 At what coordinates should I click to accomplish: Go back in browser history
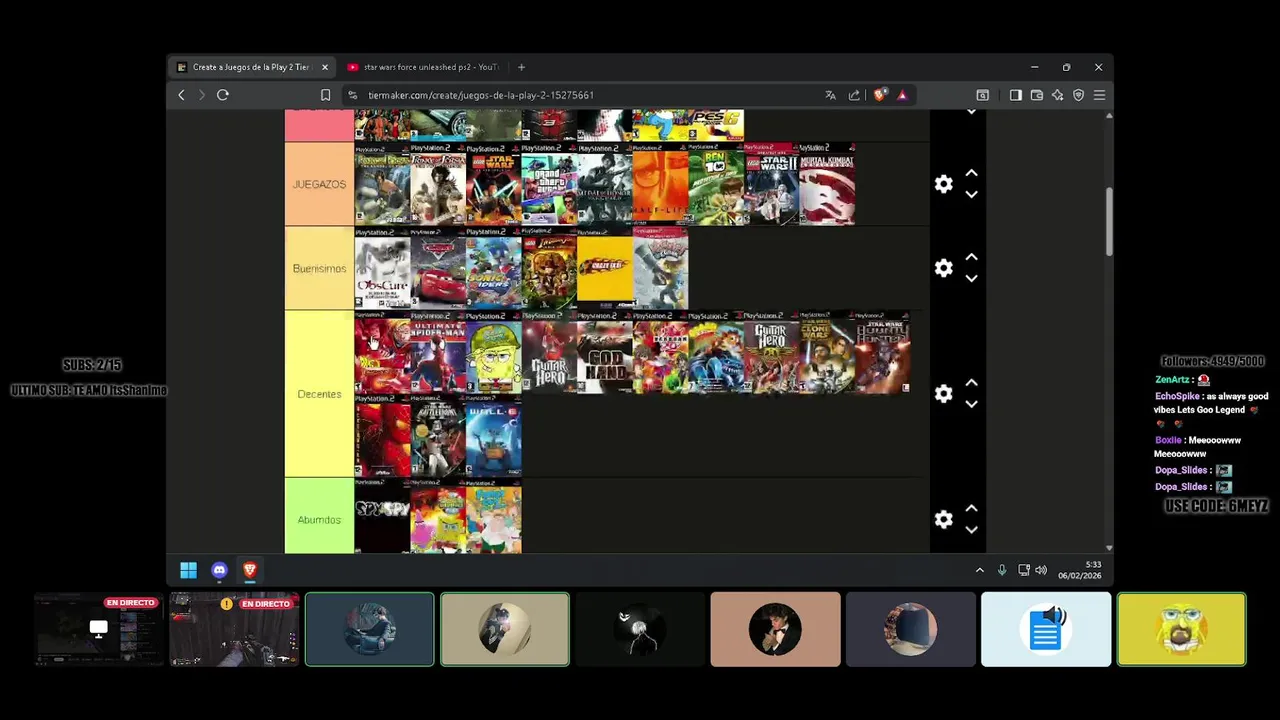tap(181, 95)
